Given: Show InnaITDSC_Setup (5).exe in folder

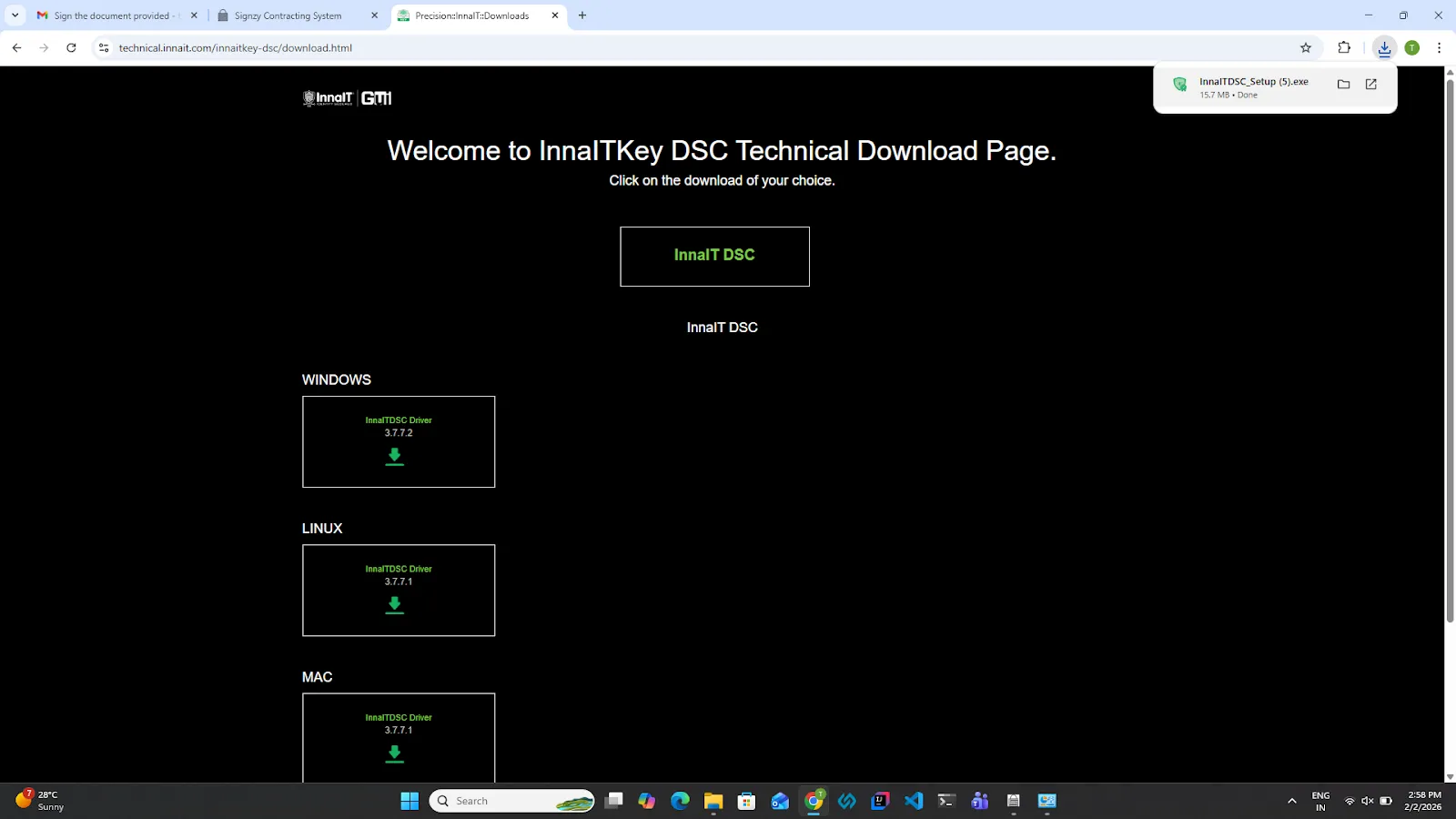Looking at the screenshot, I should [1343, 84].
